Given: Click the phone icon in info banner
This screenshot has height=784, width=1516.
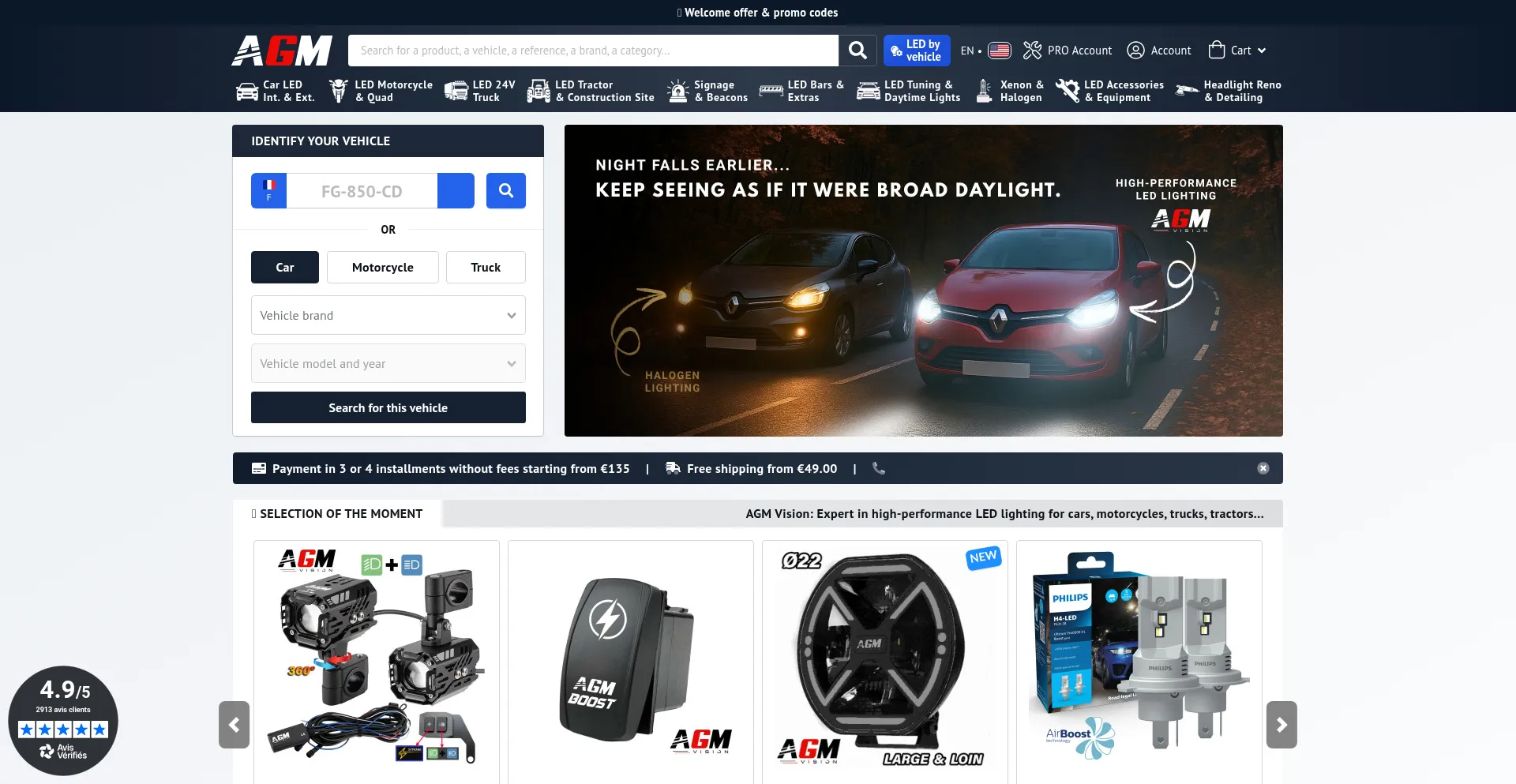Looking at the screenshot, I should tap(879, 468).
